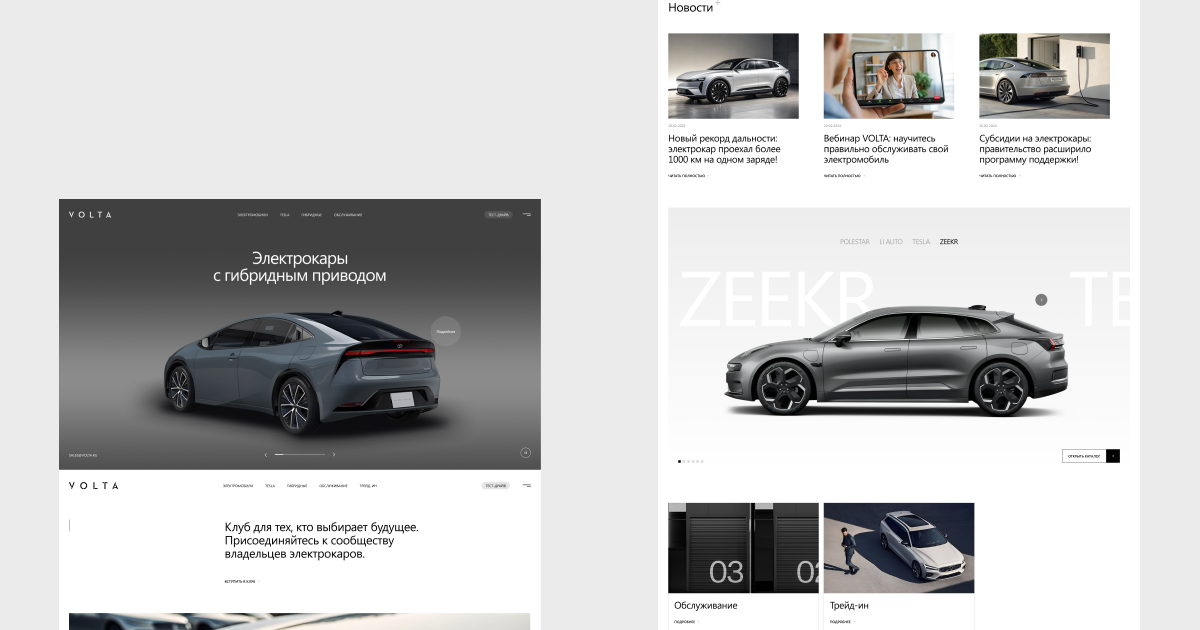Viewport: 1200px width, 630px height.
Task: Select the TESLA brand tab
Action: (x=921, y=242)
